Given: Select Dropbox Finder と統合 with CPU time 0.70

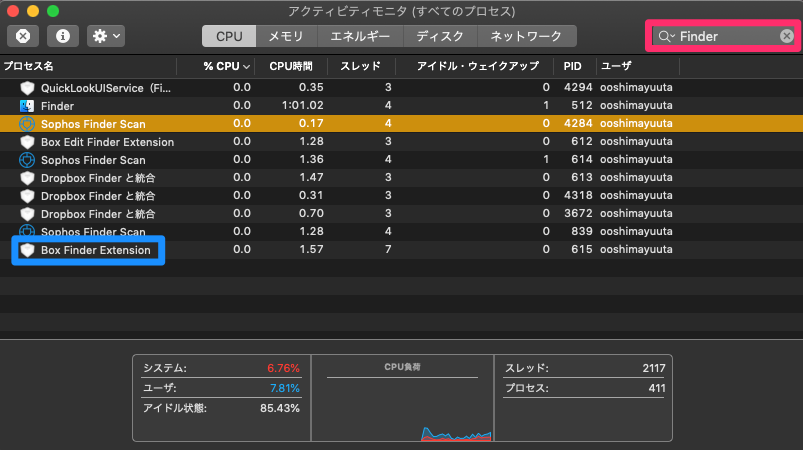Looking at the screenshot, I should pos(402,213).
